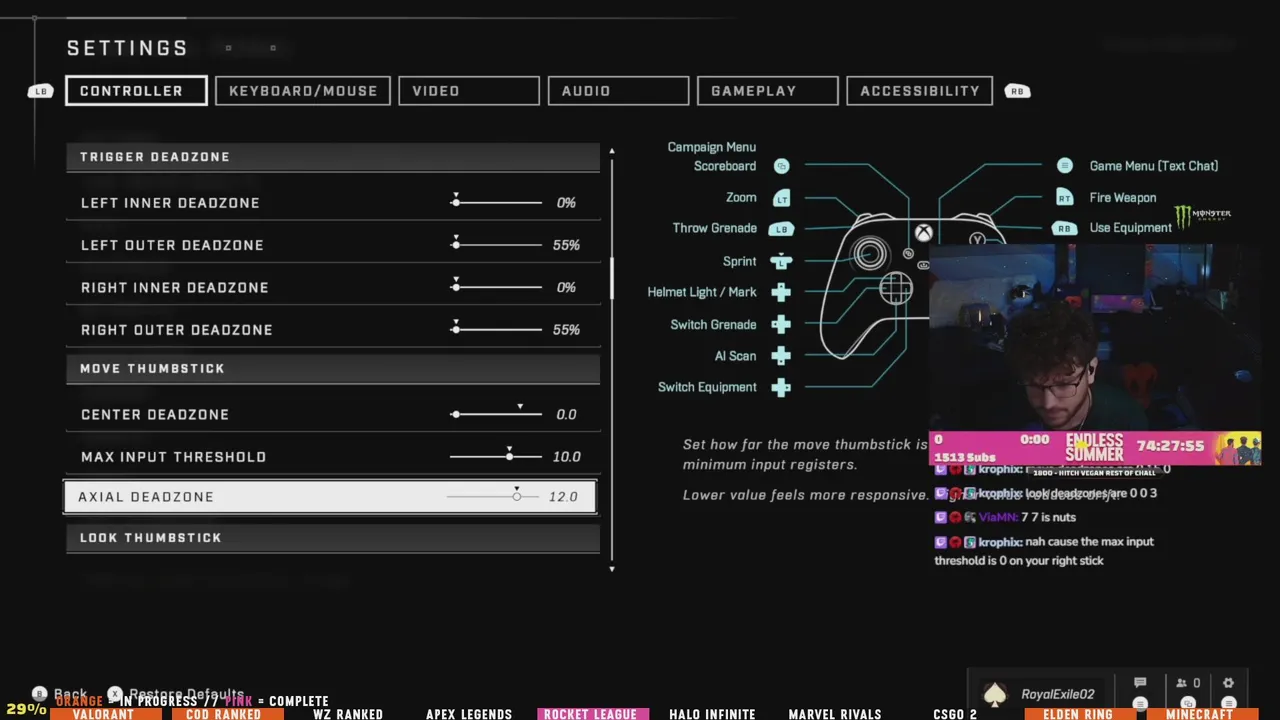Collapse the Move Thumbstick section header
Image resolution: width=1280 pixels, height=720 pixels.
coord(333,369)
